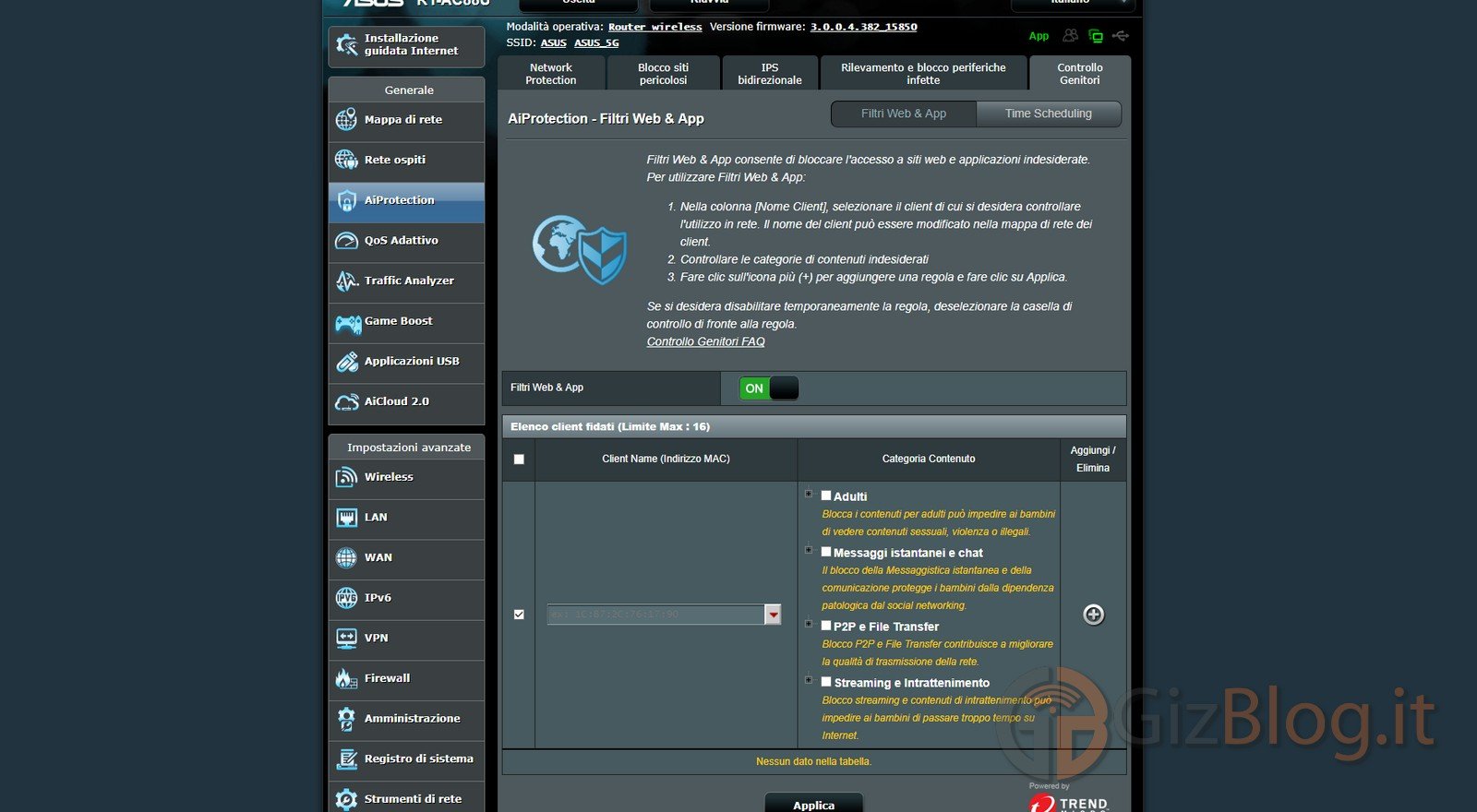Open the Controllo Genitori FAQ link
This screenshot has width=1477, height=812.
click(x=706, y=341)
